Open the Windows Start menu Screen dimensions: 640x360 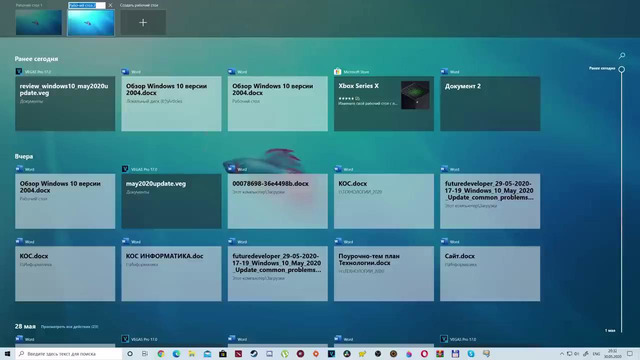tap(7, 354)
